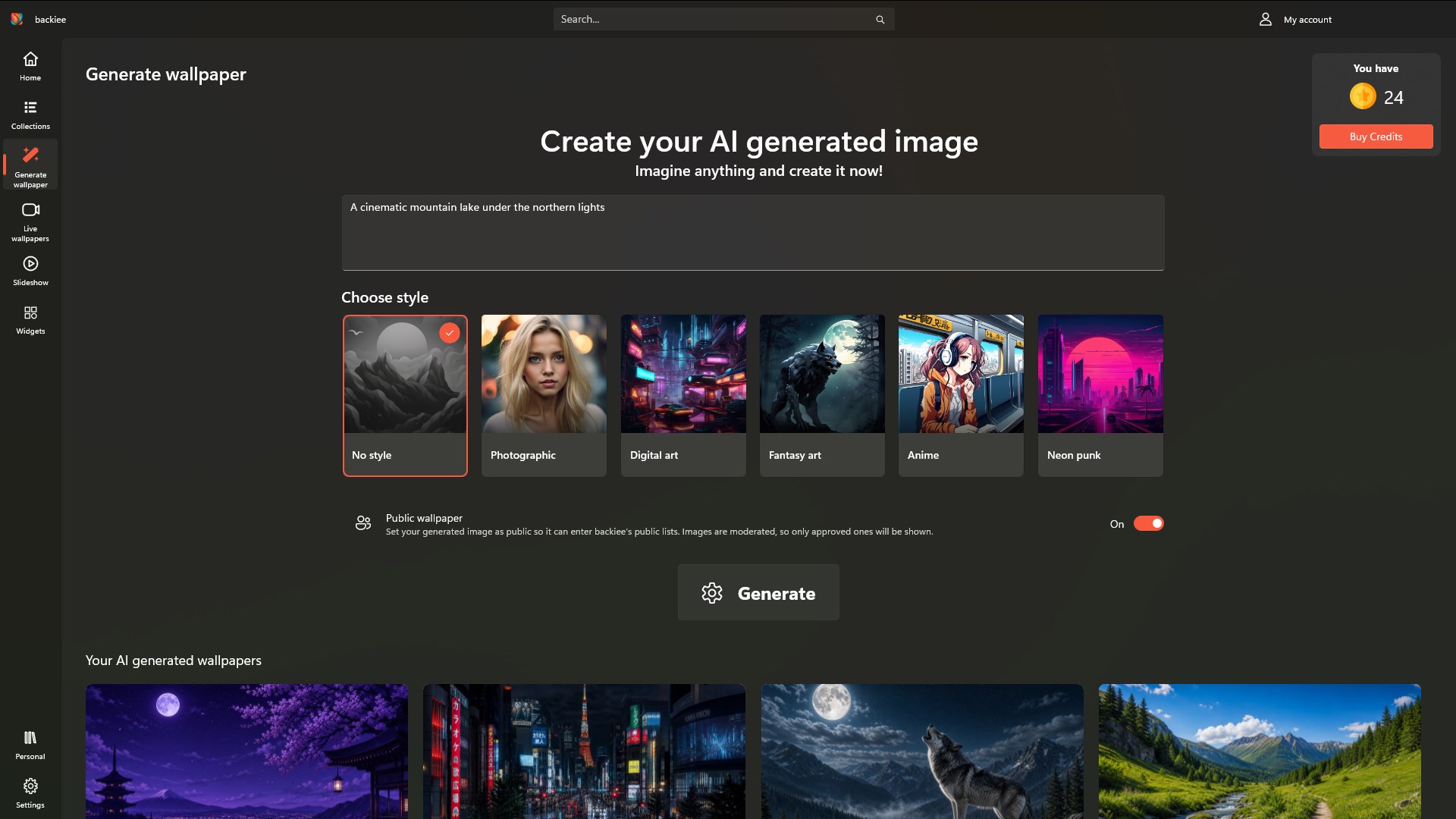Pick the Fantasy art style
Screen dimensions: 1456x819
(x=822, y=395)
